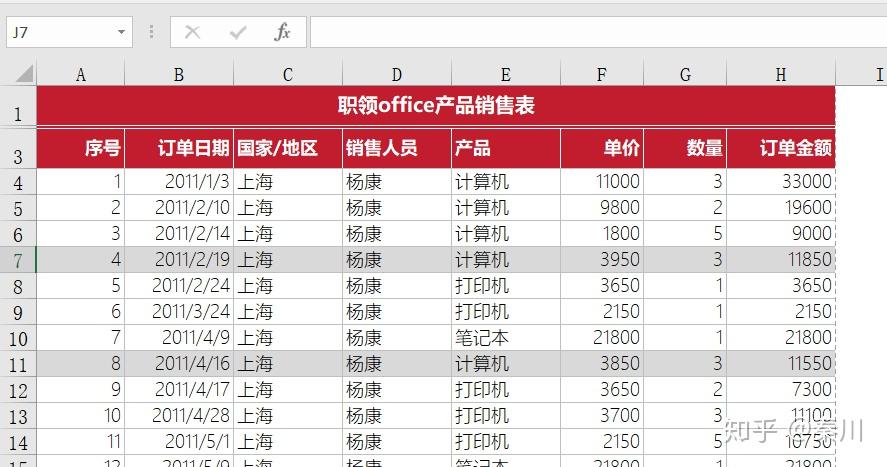The height and width of the screenshot is (467, 887).
Task: Click the price cell 11000
Action: (x=602, y=181)
